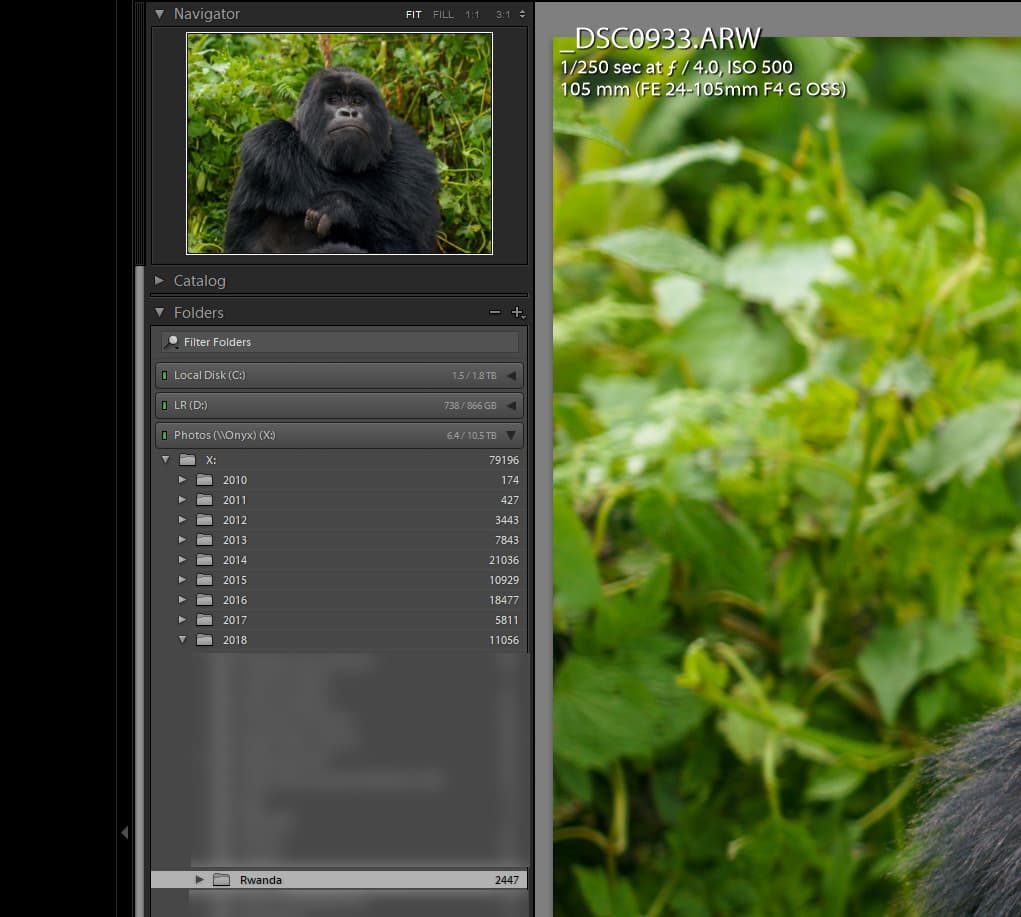Select the 2012 folder
The width and height of the screenshot is (1021, 917).
tap(339, 520)
